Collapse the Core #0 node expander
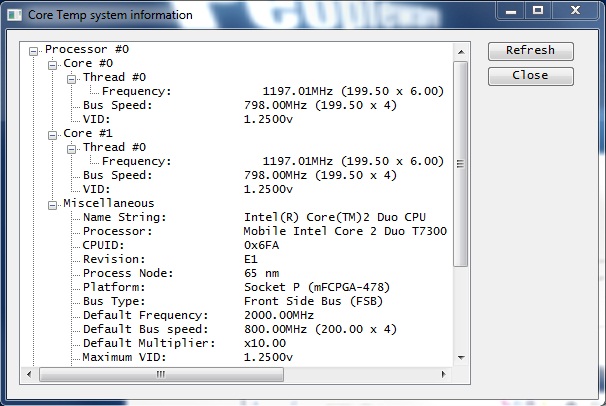This screenshot has height=406, width=606. click(53, 63)
